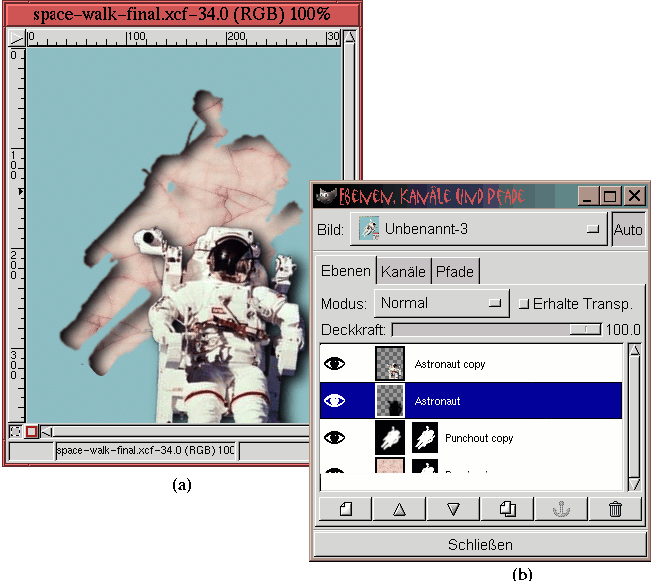This screenshot has width=651, height=581.
Task: Enable the Erhalte Transp. checkbox
Action: pyautogui.click(x=523, y=303)
